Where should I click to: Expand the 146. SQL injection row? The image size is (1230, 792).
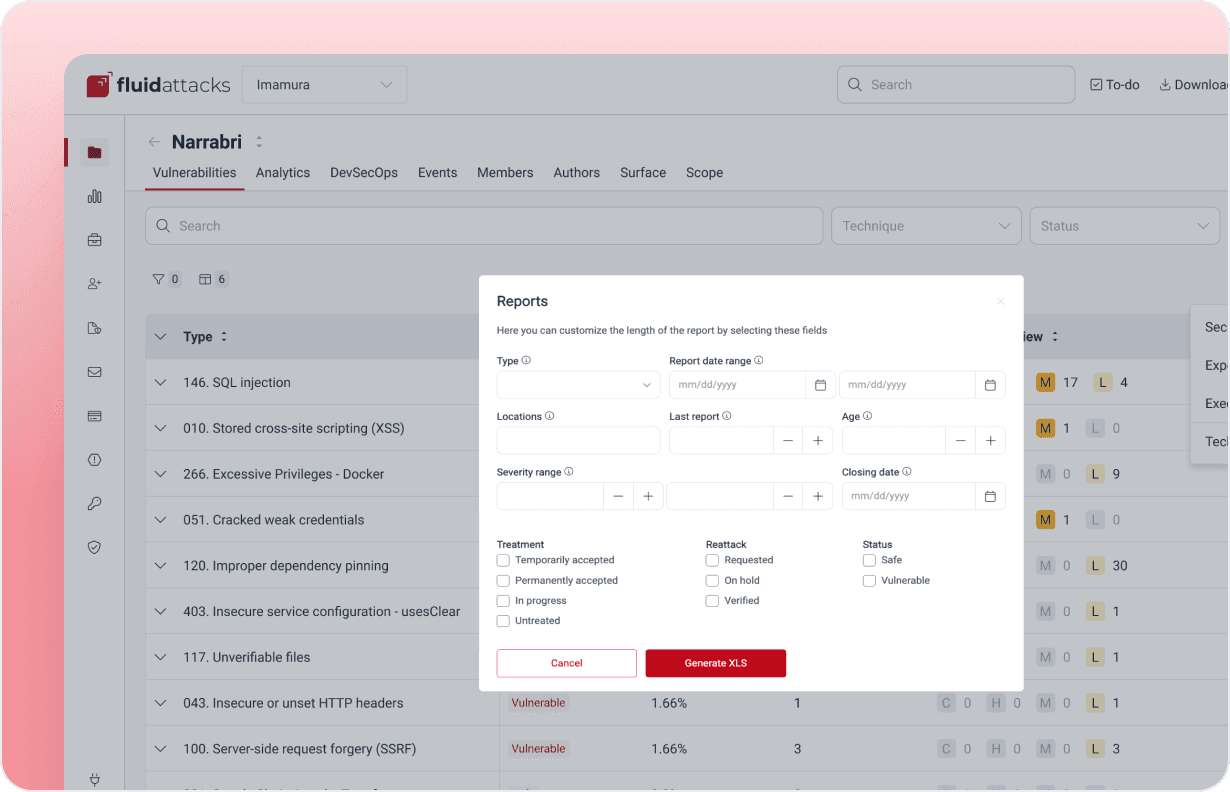[160, 382]
